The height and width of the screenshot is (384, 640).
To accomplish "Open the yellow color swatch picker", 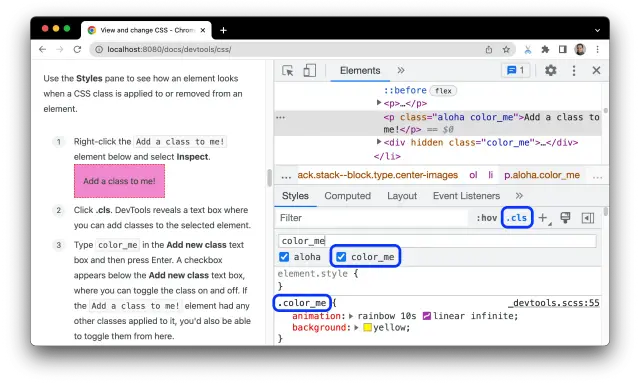I will pyautogui.click(x=367, y=327).
